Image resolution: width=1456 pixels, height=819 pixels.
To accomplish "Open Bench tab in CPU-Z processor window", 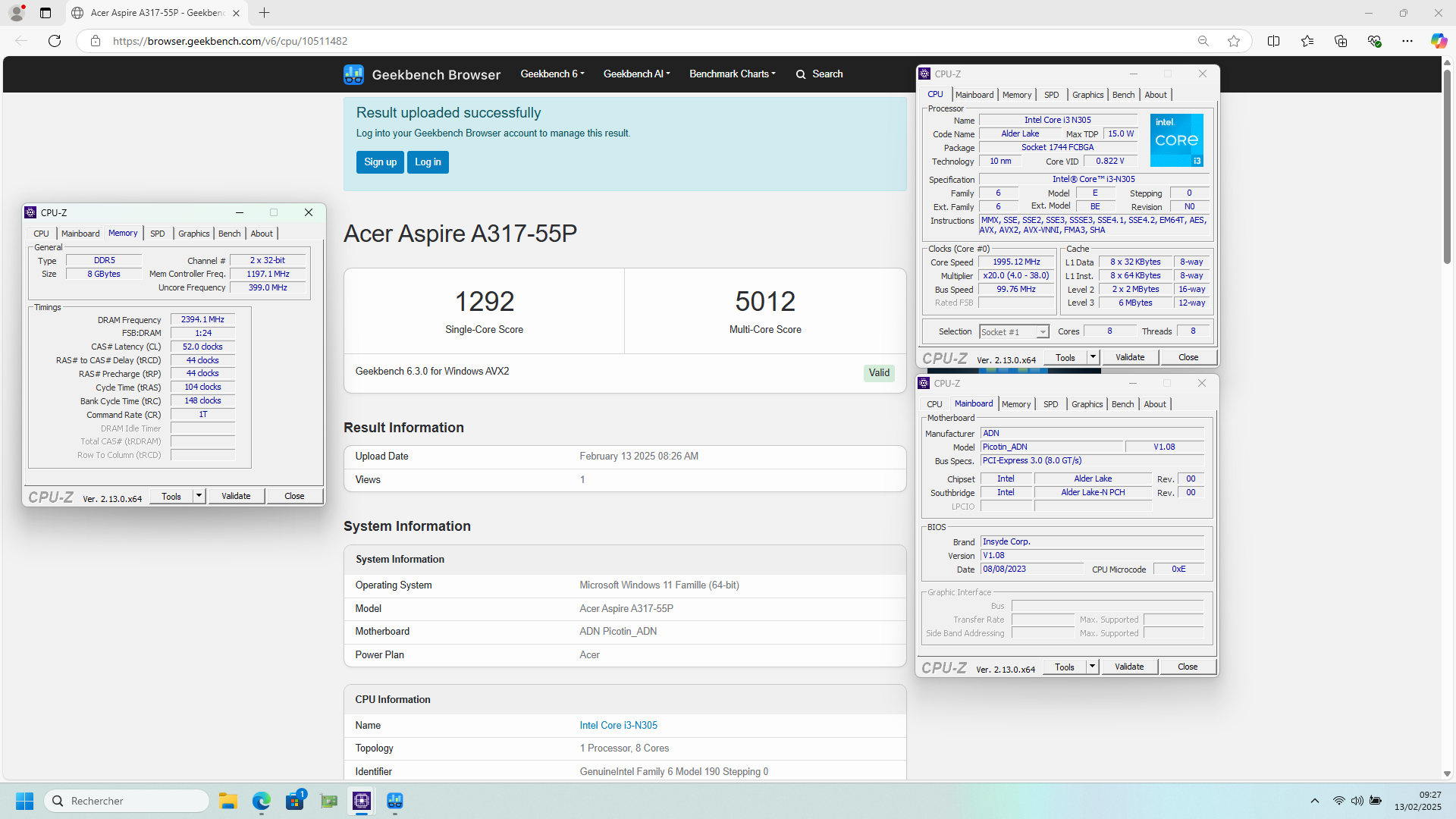I will [x=1123, y=95].
